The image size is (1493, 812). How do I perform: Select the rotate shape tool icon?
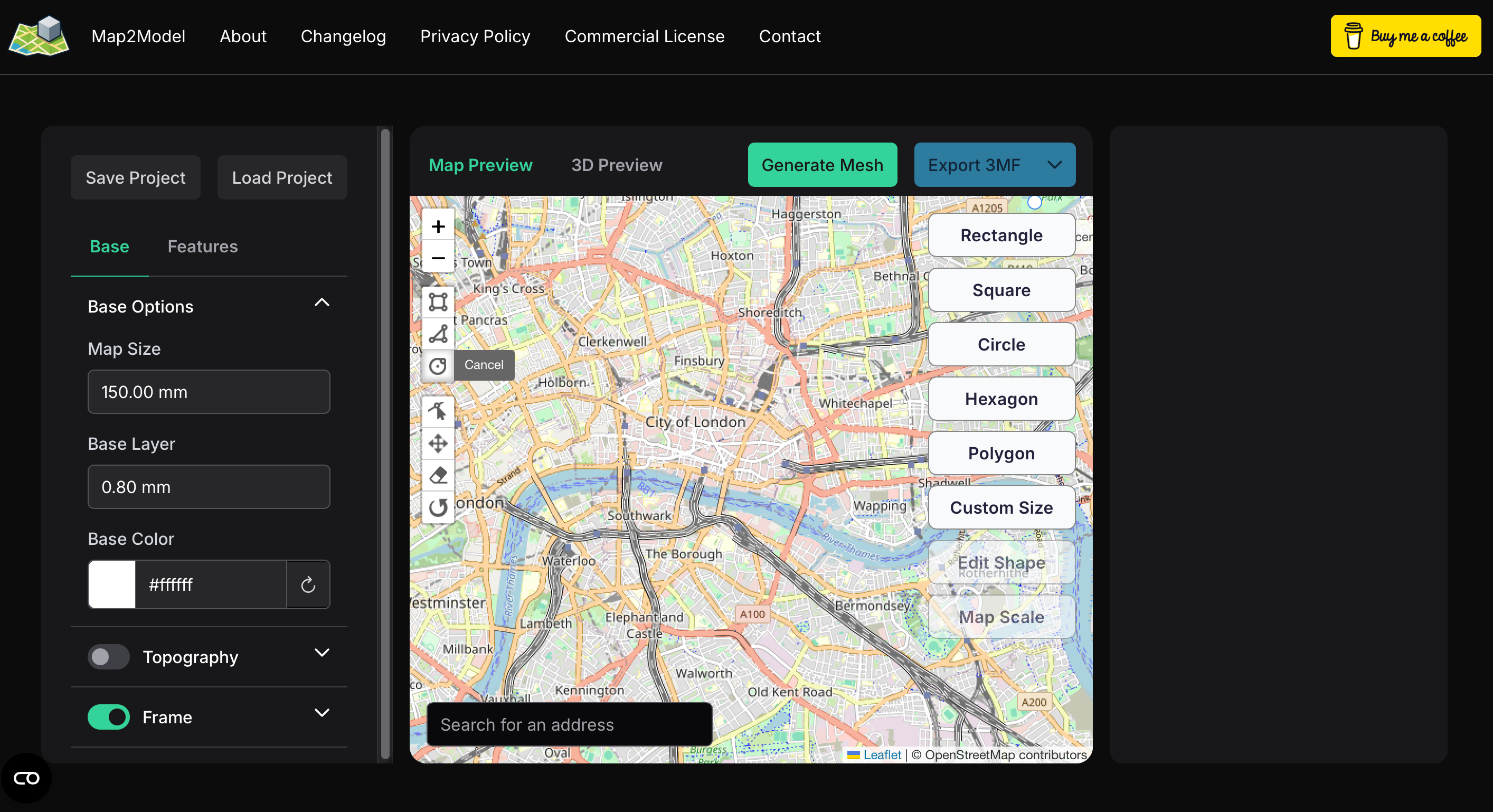438,507
